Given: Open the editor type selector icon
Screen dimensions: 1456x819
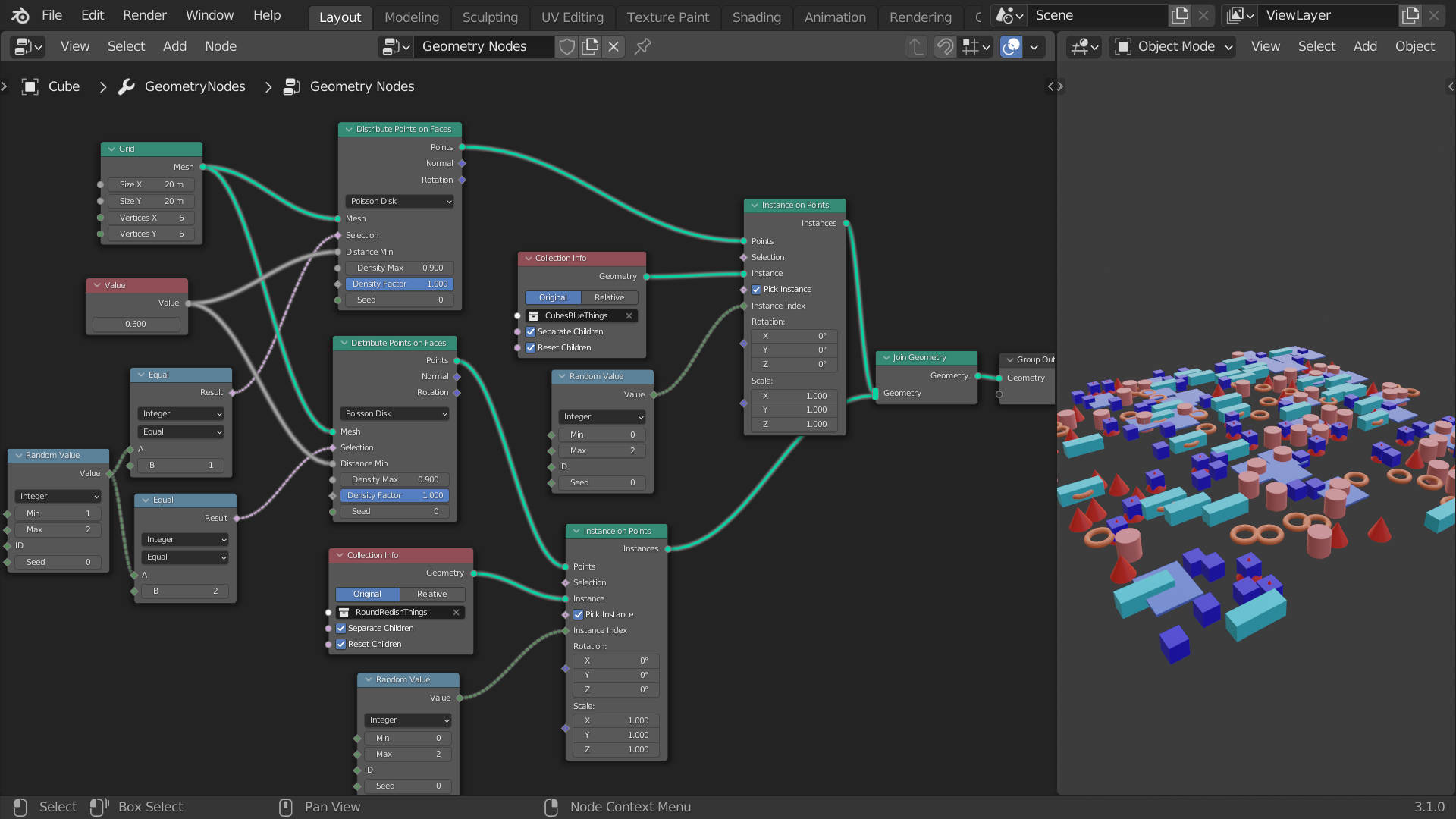Looking at the screenshot, I should (26, 46).
